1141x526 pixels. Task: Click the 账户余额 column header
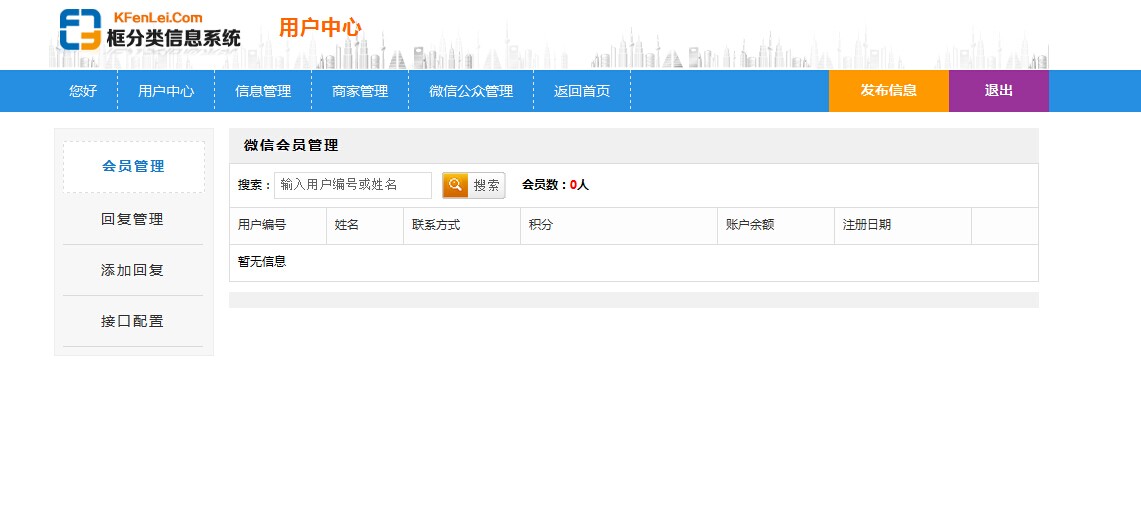coord(750,225)
